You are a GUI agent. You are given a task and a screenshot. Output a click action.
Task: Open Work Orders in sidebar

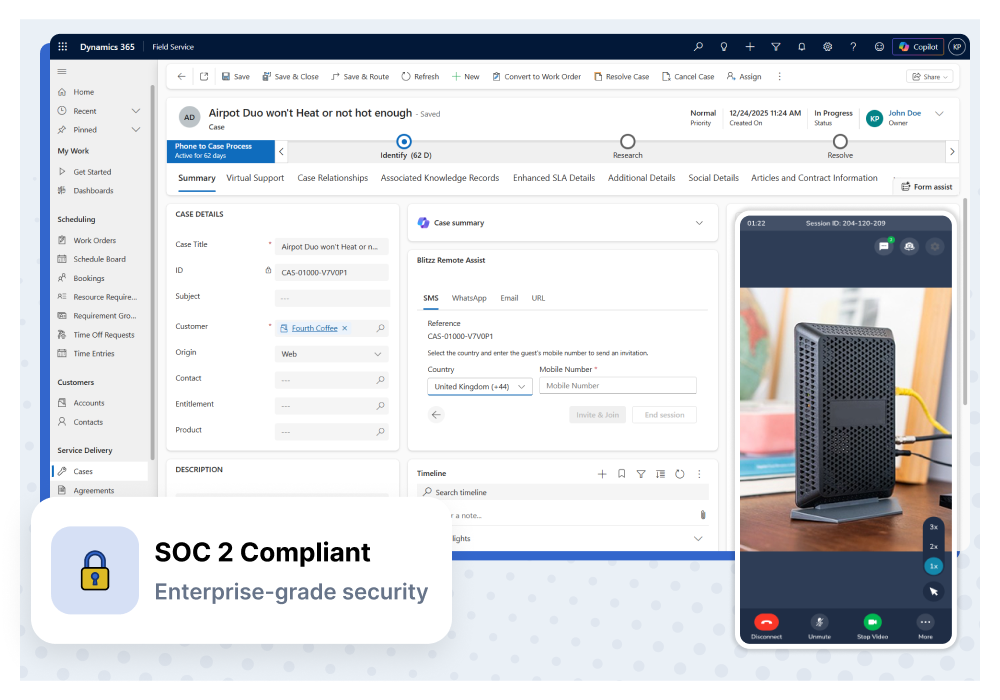click(94, 240)
